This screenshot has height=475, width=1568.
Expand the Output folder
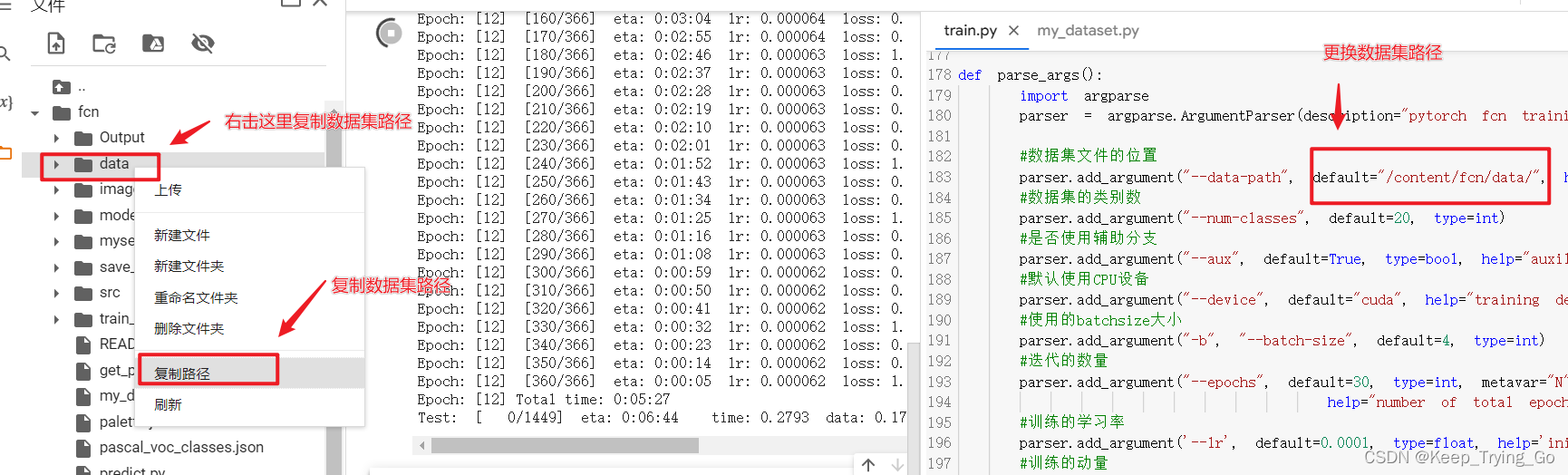[x=57, y=138]
